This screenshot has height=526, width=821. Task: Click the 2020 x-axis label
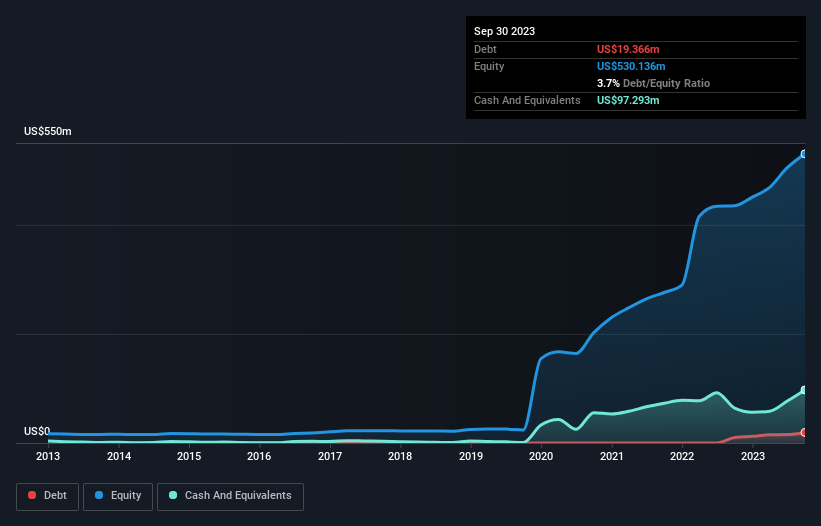coord(541,456)
